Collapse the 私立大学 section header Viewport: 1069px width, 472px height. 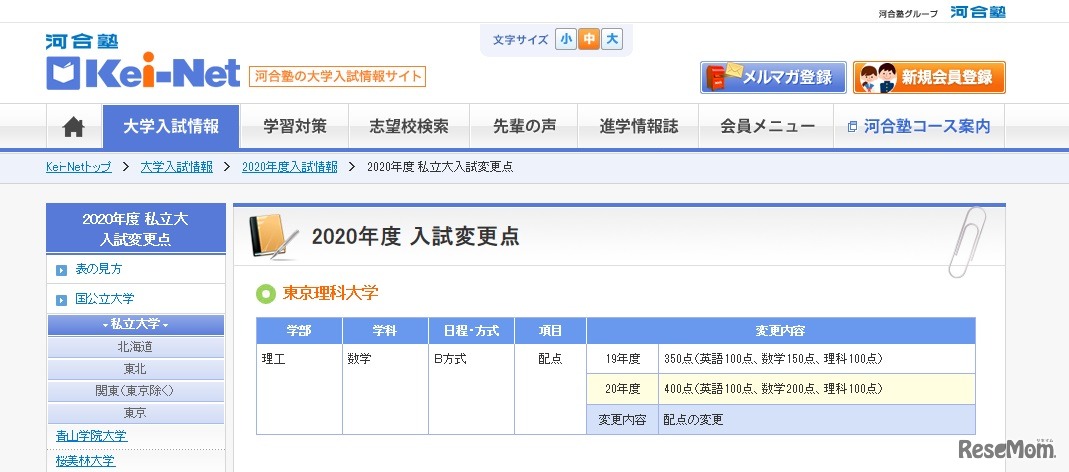(136, 325)
